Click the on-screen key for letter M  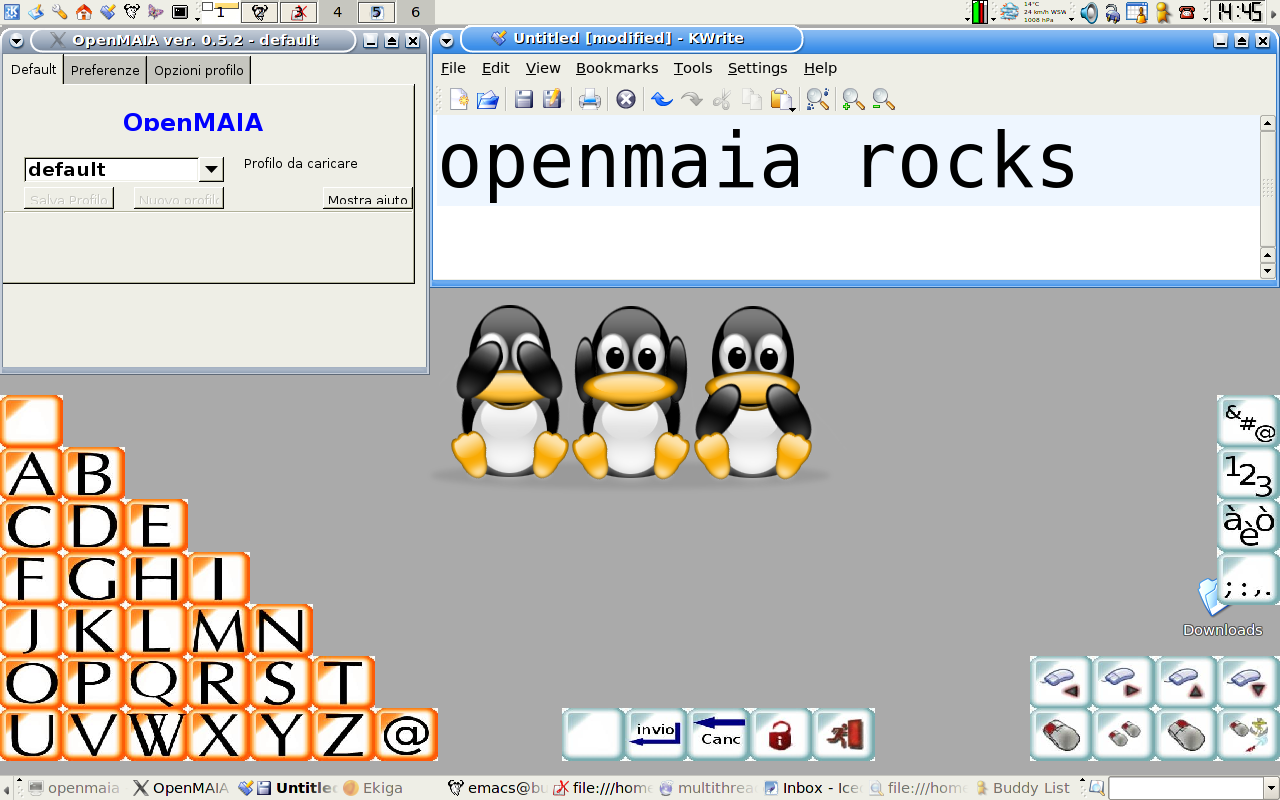[219, 630]
